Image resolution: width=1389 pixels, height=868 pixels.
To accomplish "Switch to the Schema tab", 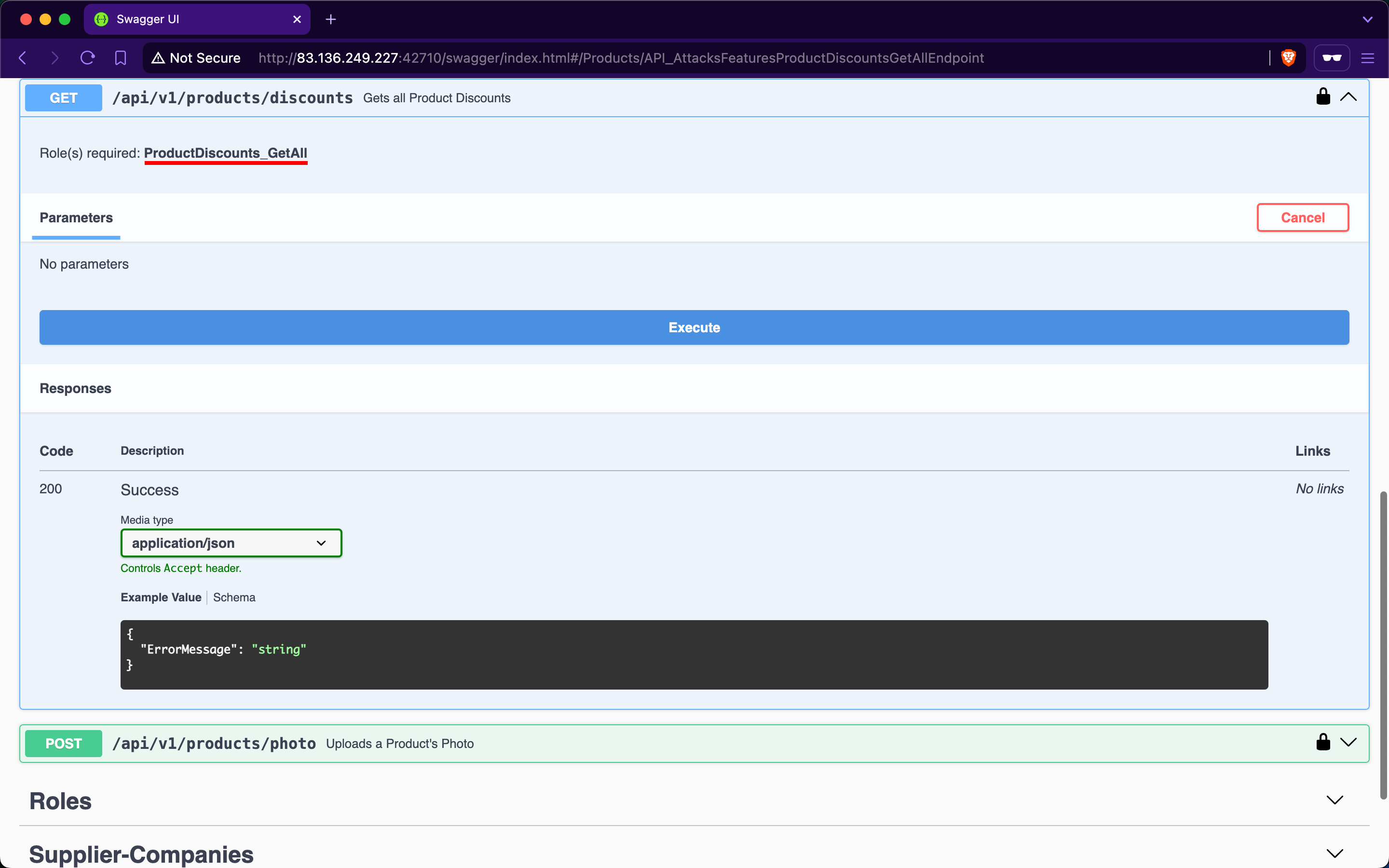I will 234,597.
